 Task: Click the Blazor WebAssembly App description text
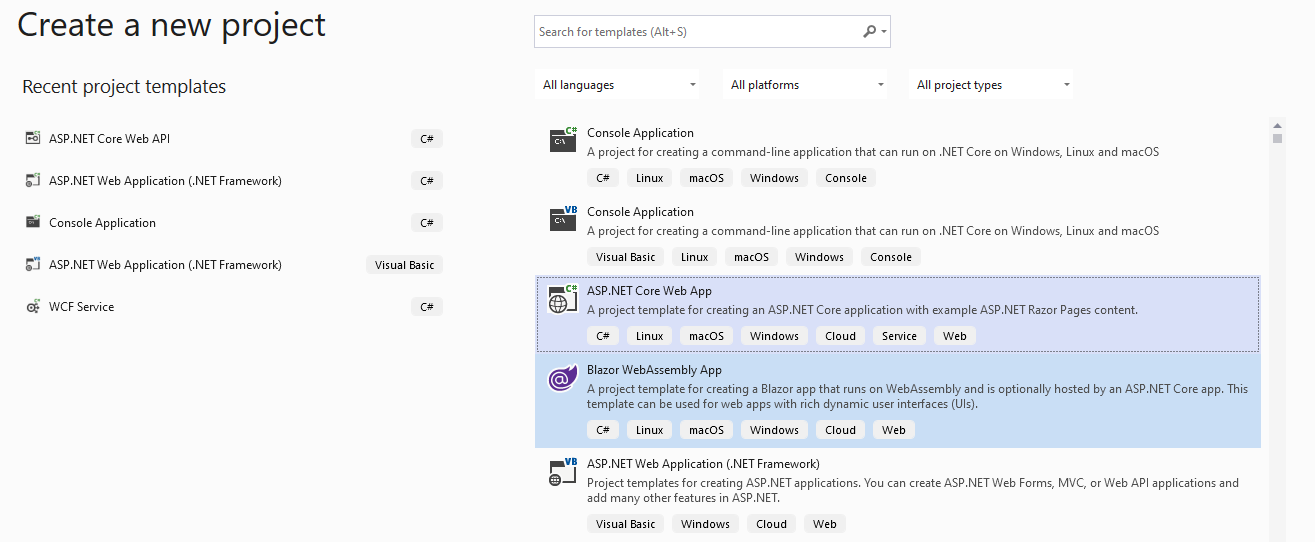coord(917,397)
